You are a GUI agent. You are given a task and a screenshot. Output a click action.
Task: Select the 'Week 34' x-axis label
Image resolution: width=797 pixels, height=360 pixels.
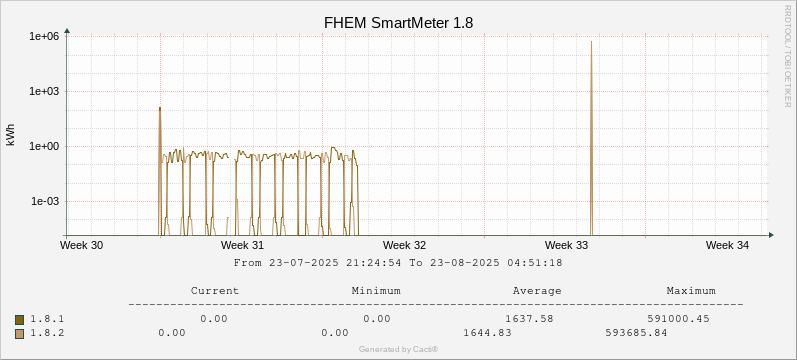[727, 245]
